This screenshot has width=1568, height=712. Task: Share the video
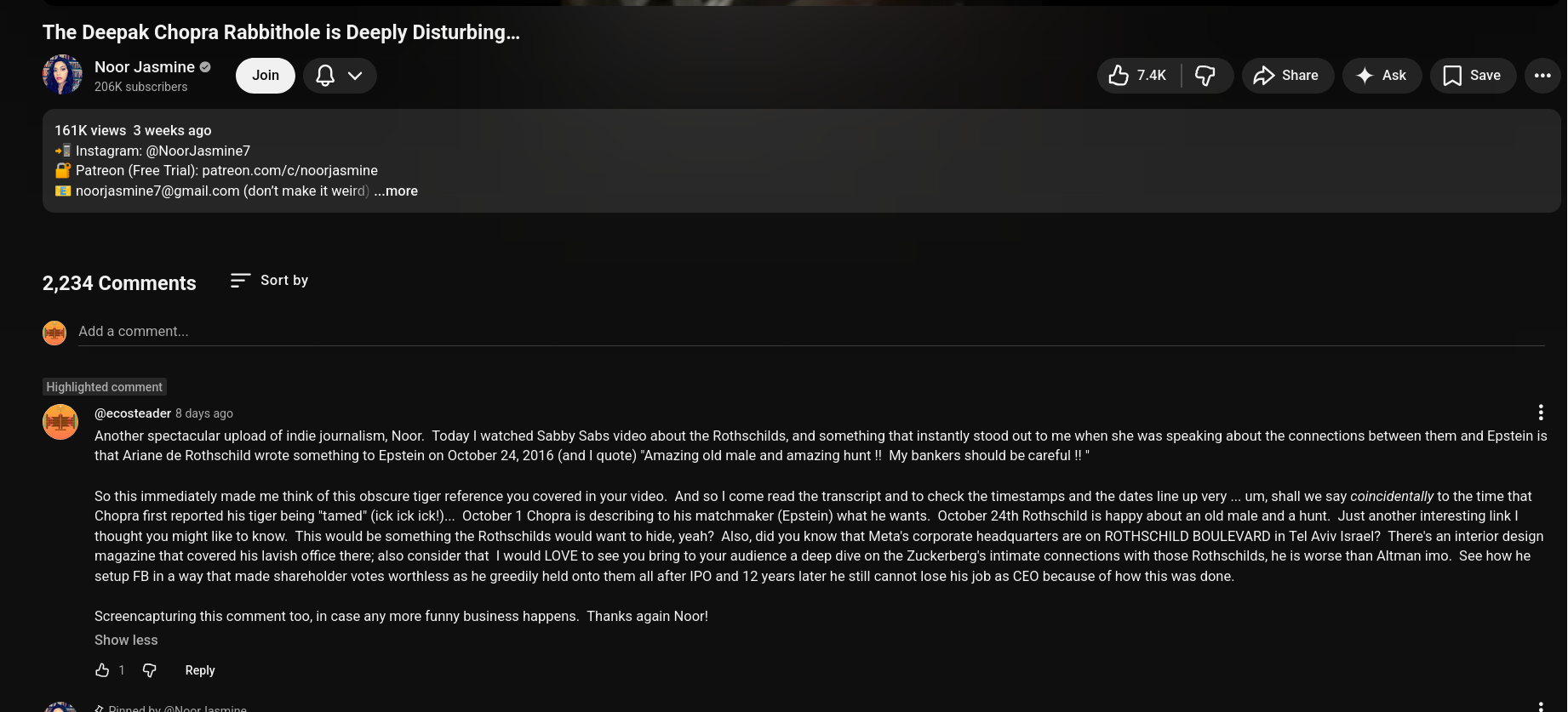[1287, 76]
